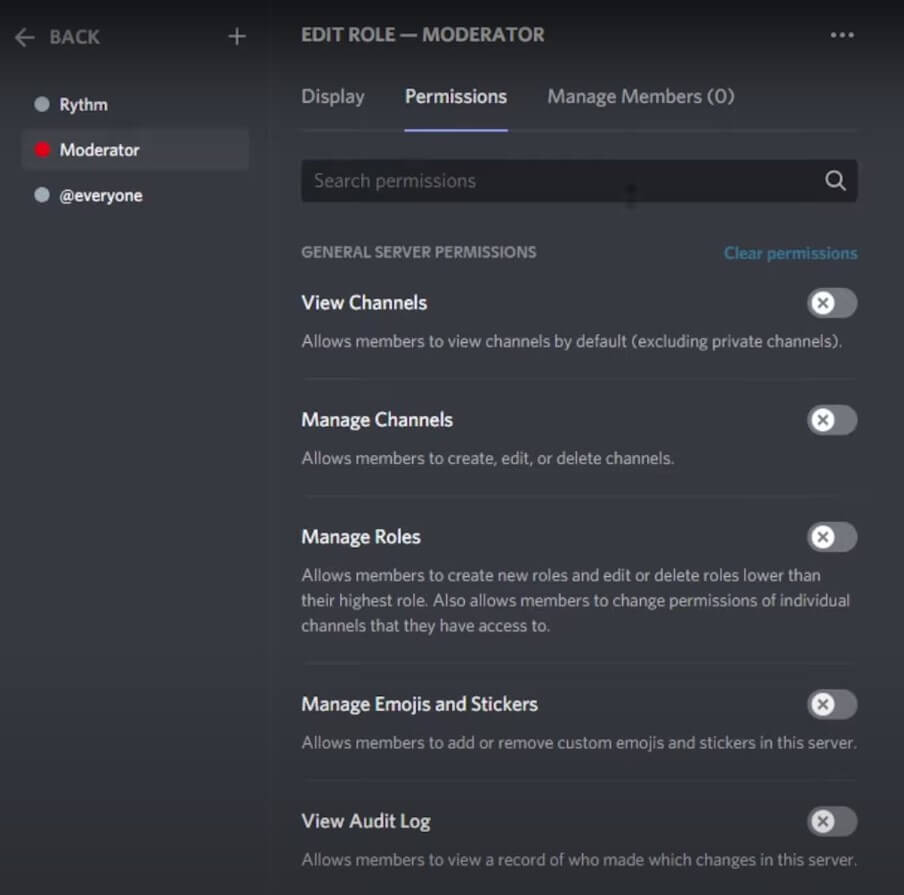Focus the Search permissions field
Viewport: 904px width, 895px height.
pyautogui.click(x=579, y=180)
